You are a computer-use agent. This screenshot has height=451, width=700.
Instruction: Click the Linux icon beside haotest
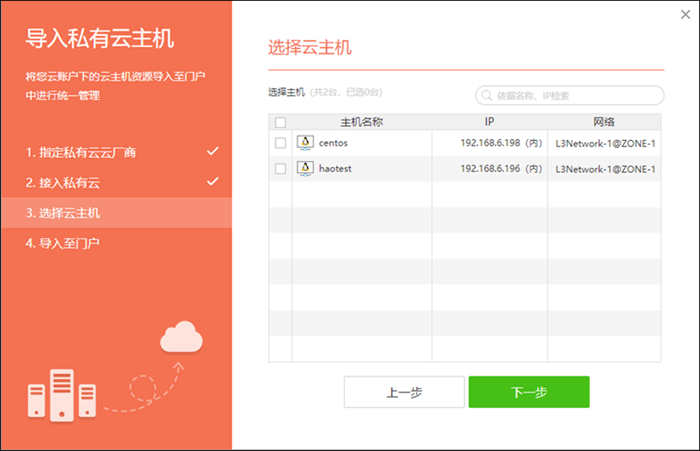(306, 169)
